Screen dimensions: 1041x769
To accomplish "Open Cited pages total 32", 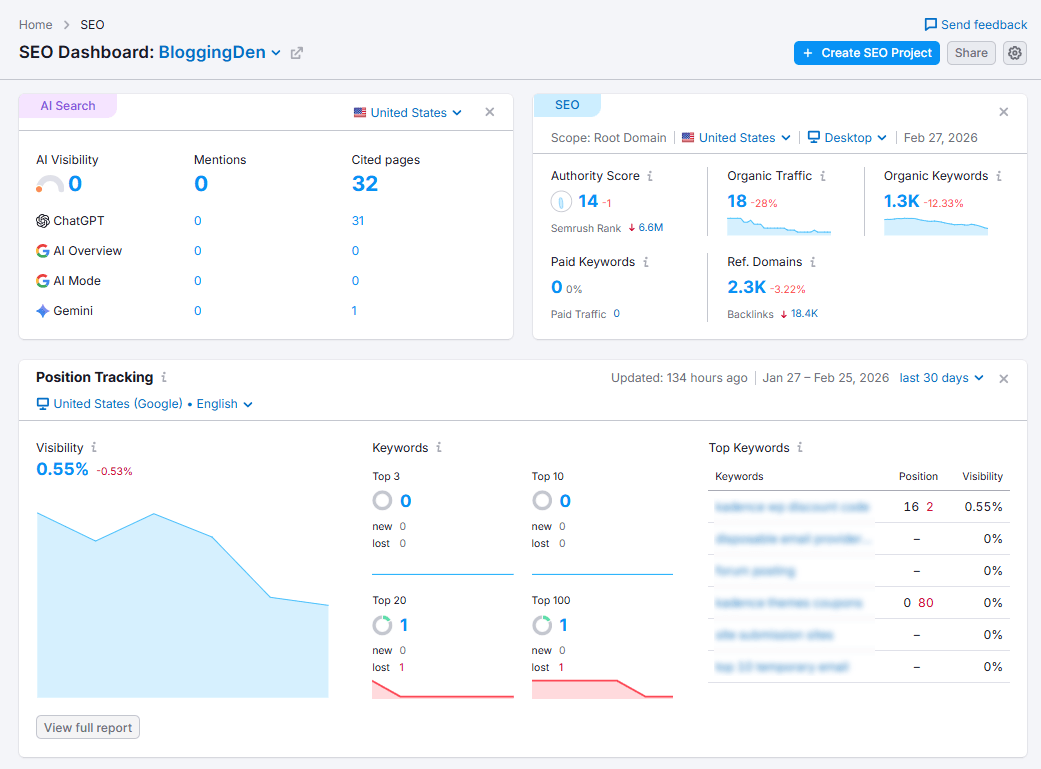I will [x=364, y=184].
